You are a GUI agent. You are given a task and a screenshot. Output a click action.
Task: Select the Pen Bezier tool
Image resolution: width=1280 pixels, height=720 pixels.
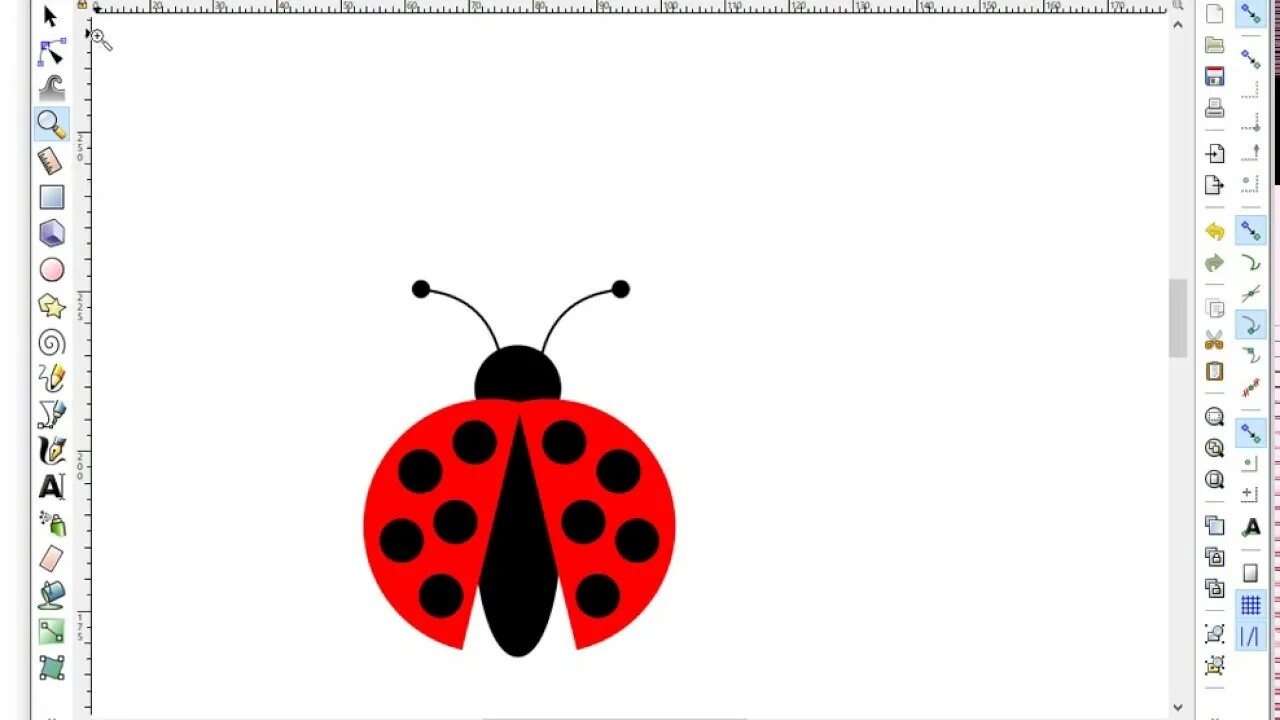pos(51,414)
